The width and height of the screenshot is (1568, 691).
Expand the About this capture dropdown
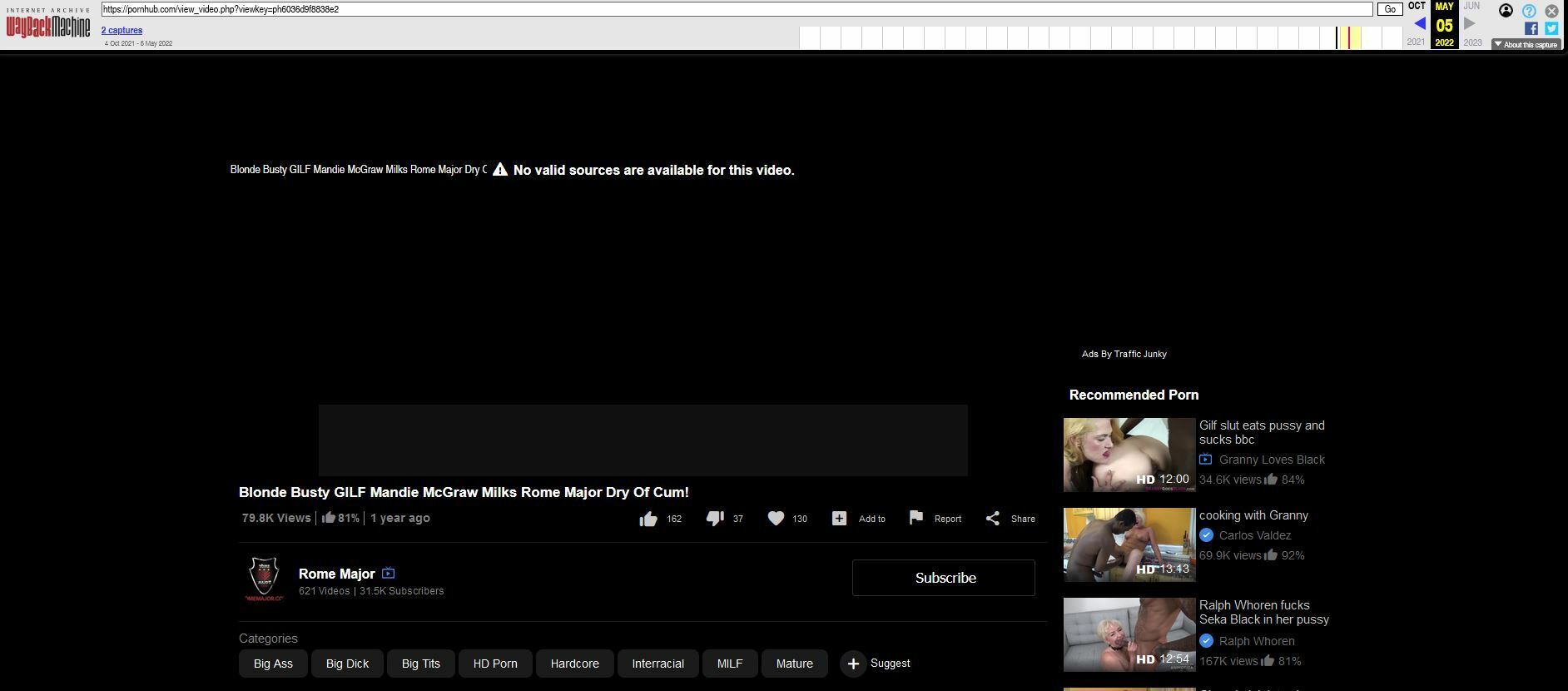1526,45
